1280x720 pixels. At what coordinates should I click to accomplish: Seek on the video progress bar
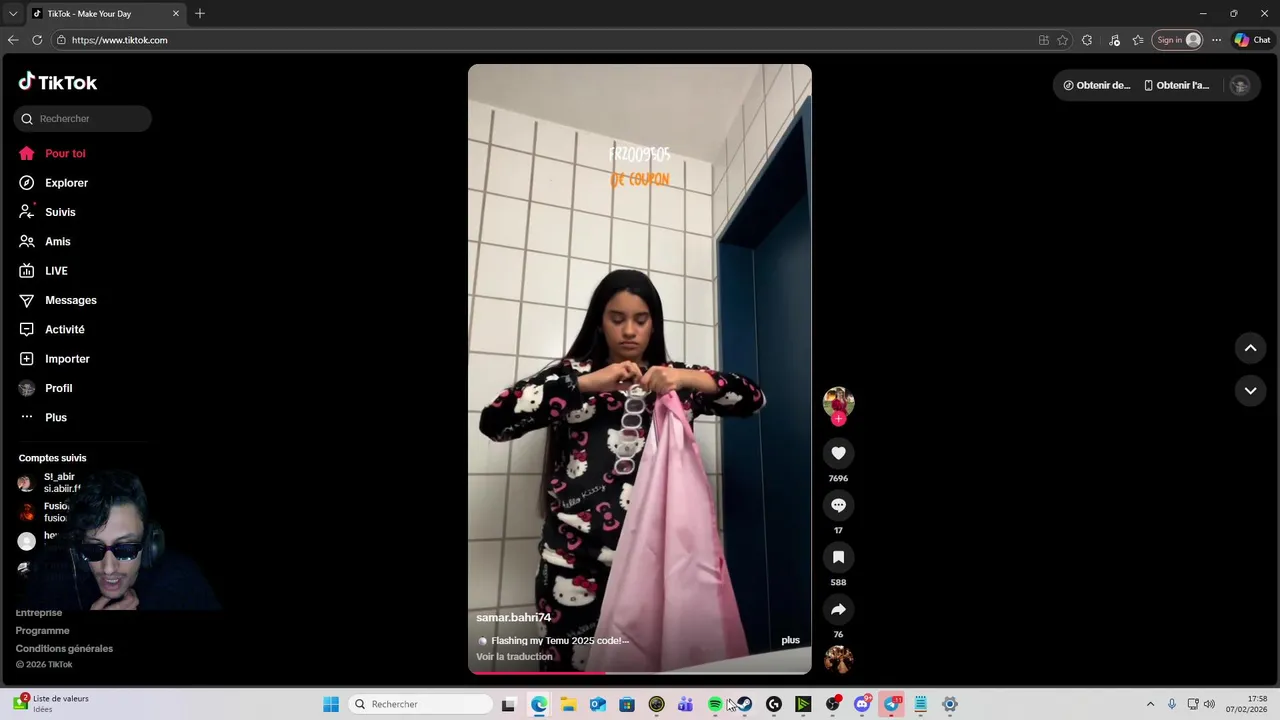point(640,672)
